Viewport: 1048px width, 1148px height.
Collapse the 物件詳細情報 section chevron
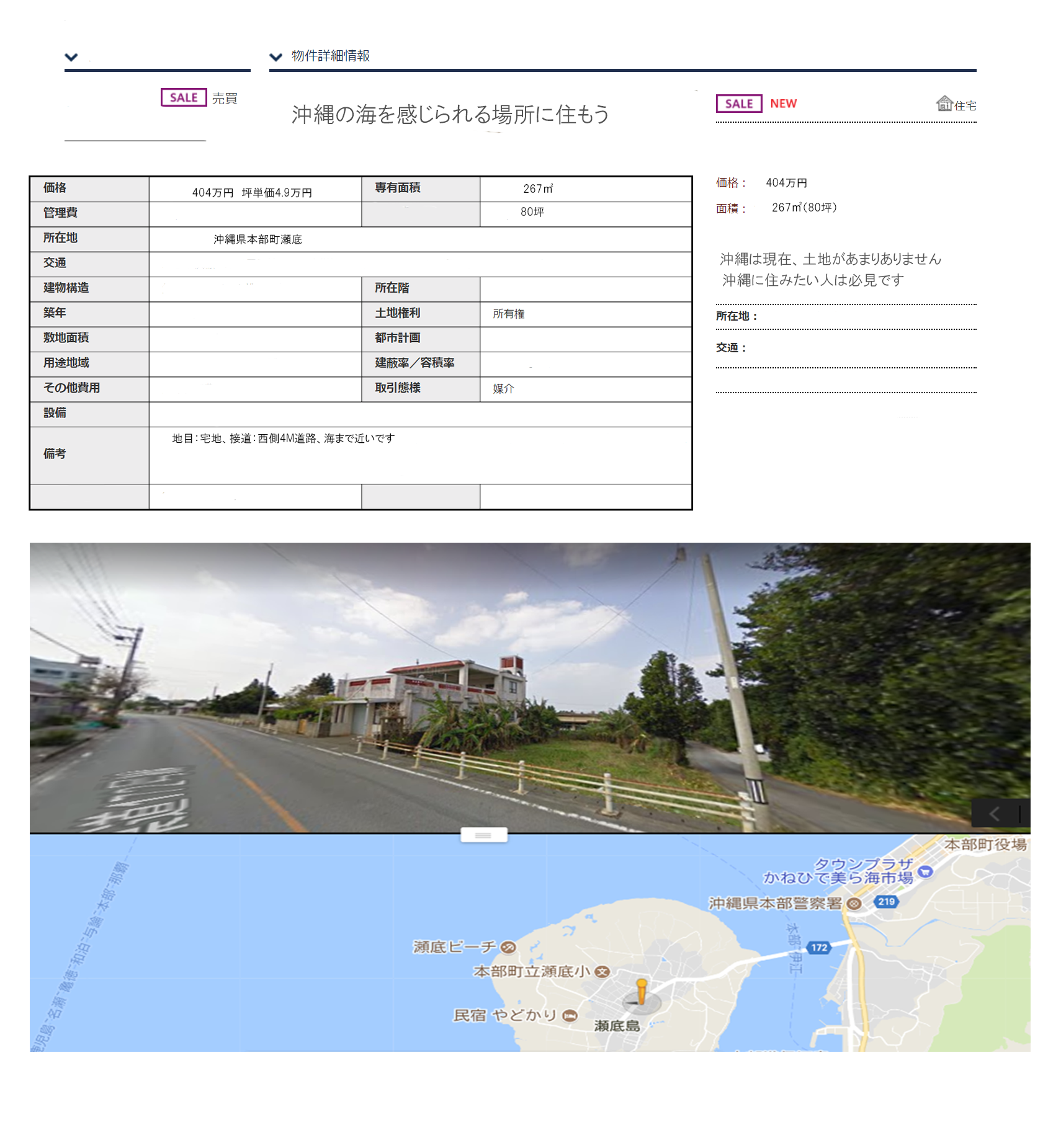(x=276, y=57)
